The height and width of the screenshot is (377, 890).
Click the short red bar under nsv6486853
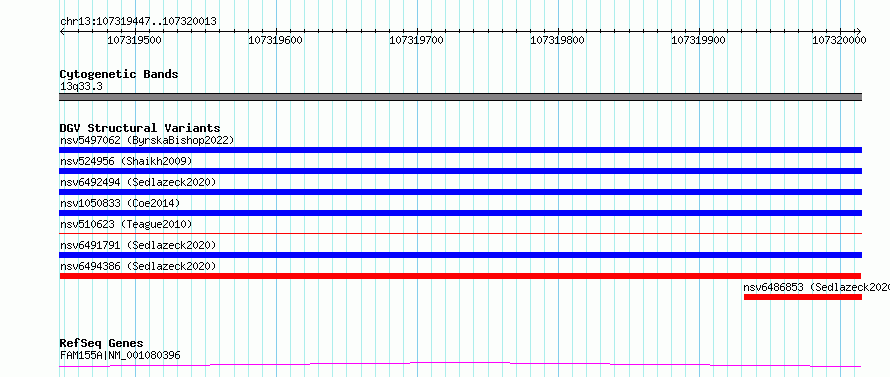coord(803,297)
